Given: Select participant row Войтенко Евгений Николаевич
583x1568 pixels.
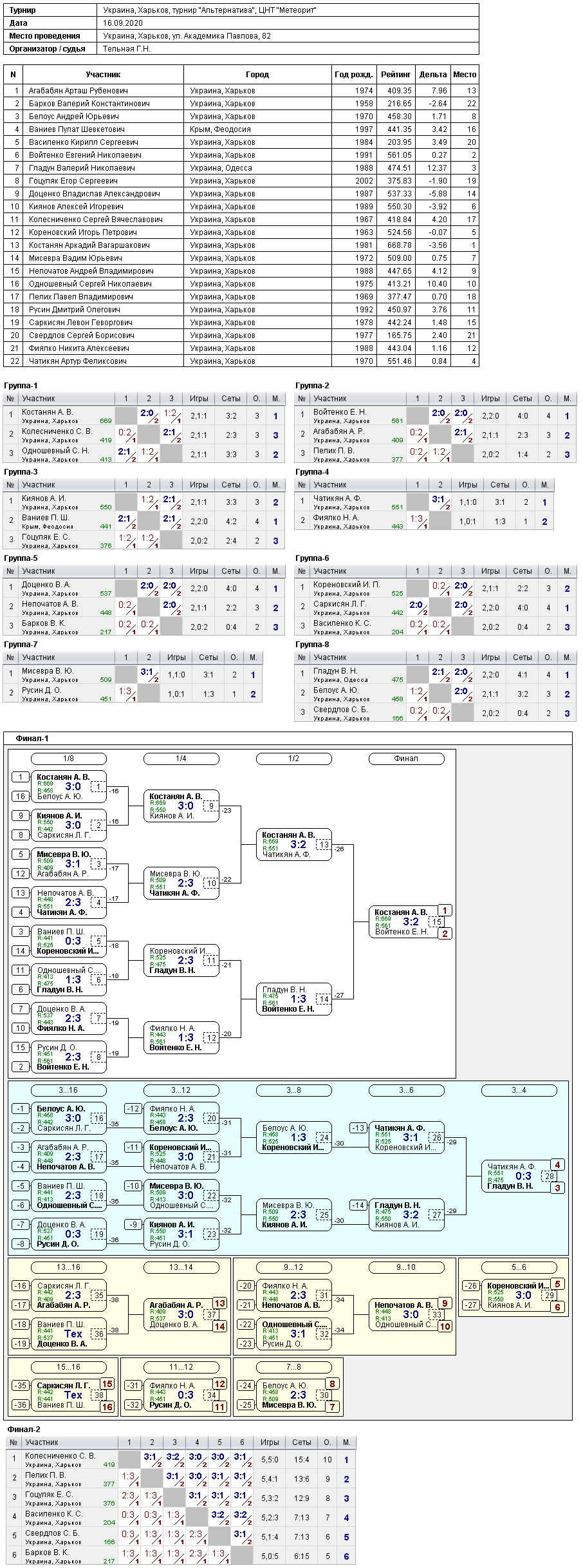Looking at the screenshot, I should click(241, 155).
